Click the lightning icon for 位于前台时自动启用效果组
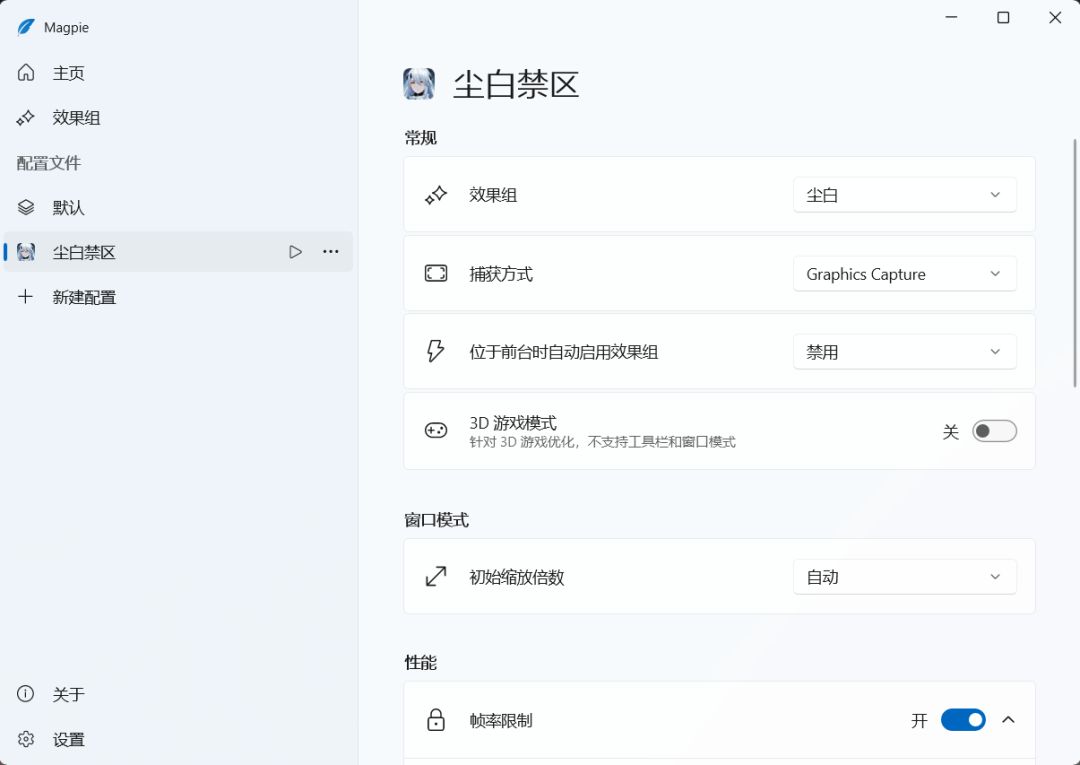1080x765 pixels. pyautogui.click(x=435, y=351)
